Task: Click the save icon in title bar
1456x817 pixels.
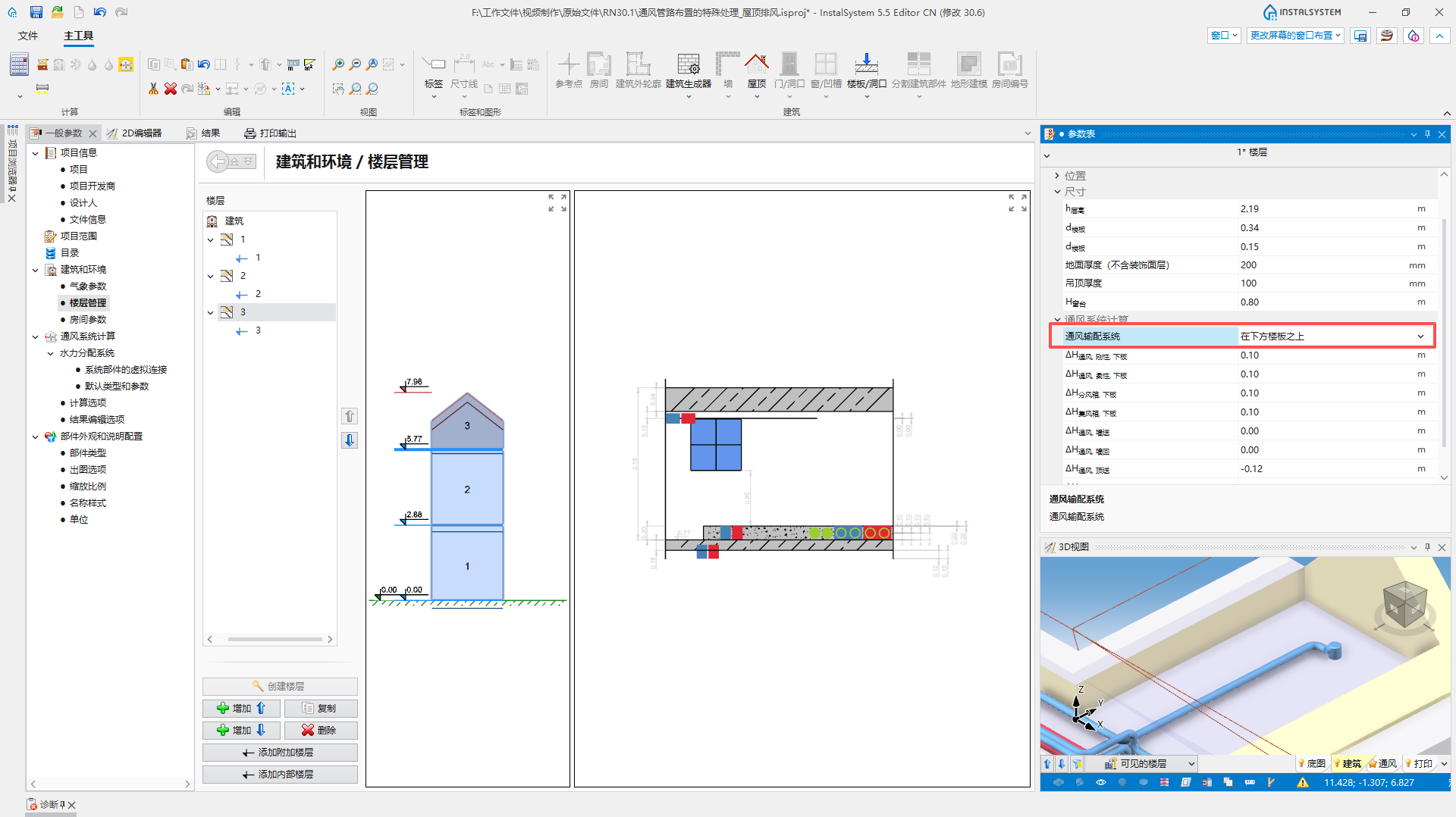Action: pos(36,12)
